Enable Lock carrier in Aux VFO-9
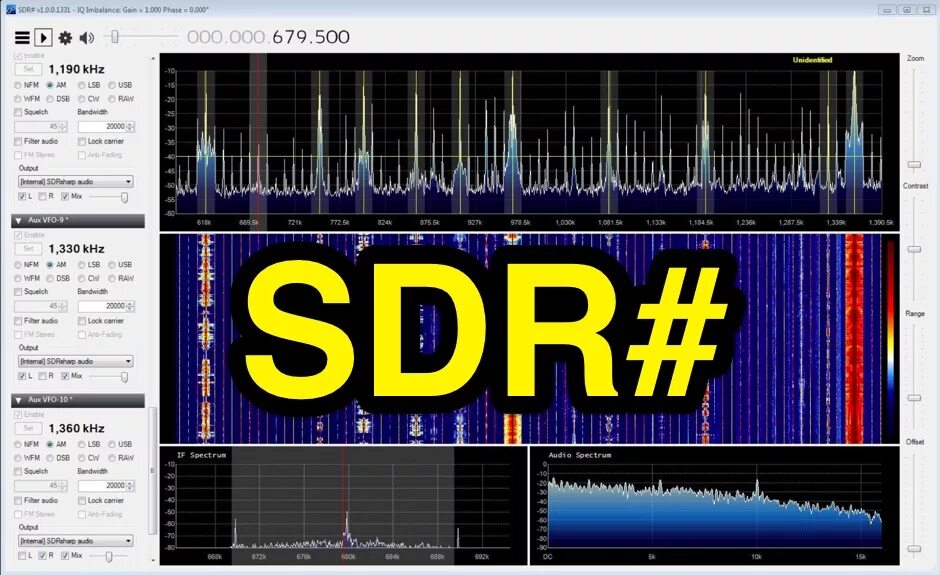Image resolution: width=940 pixels, height=575 pixels. click(x=82, y=321)
